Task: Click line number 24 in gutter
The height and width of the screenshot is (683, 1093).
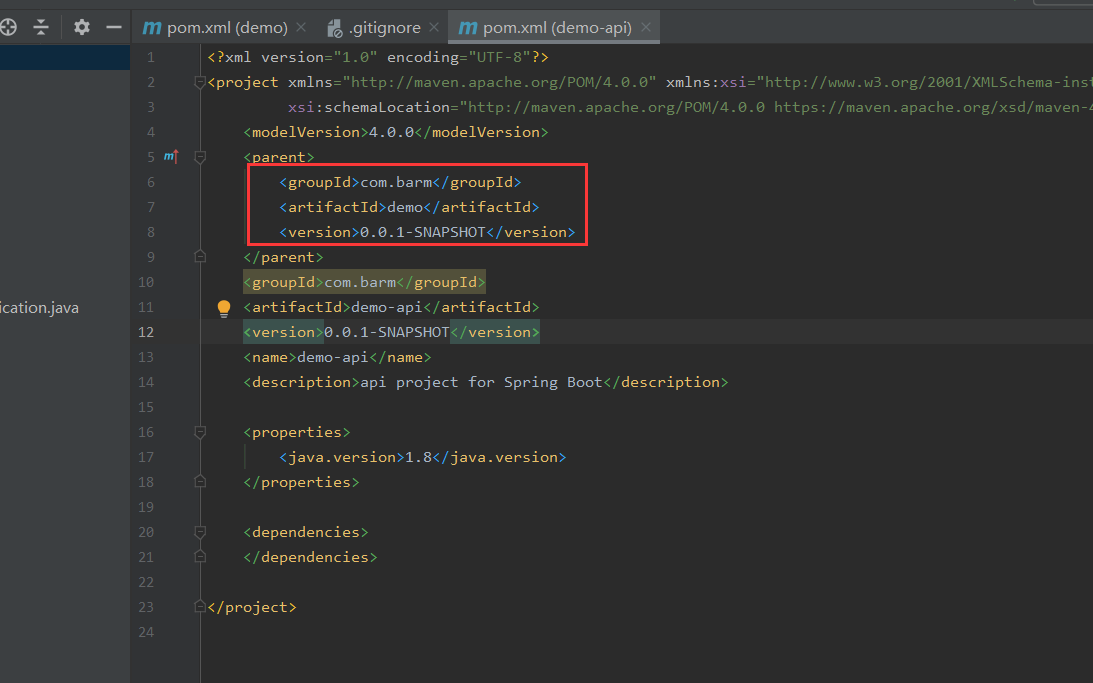Action: 146,632
